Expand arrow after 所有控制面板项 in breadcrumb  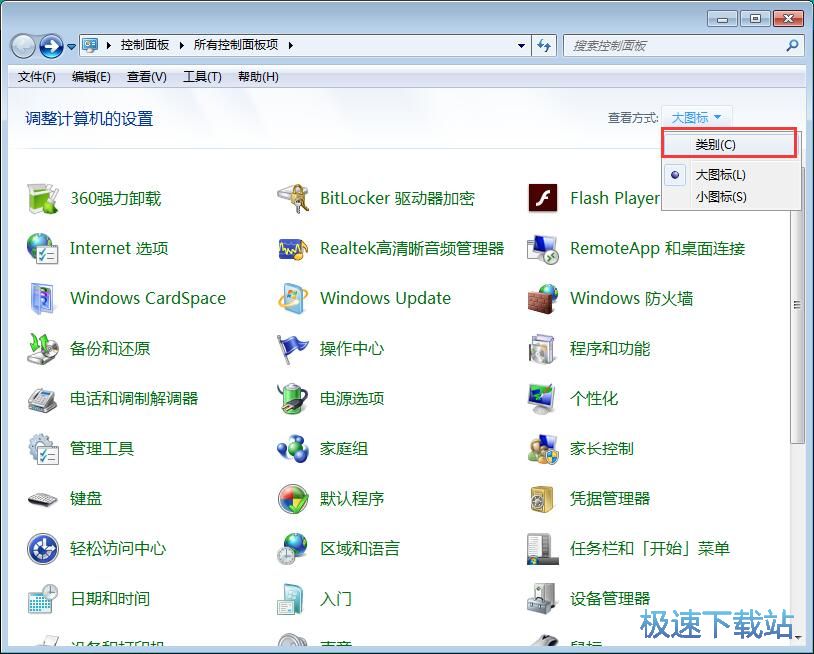[291, 46]
